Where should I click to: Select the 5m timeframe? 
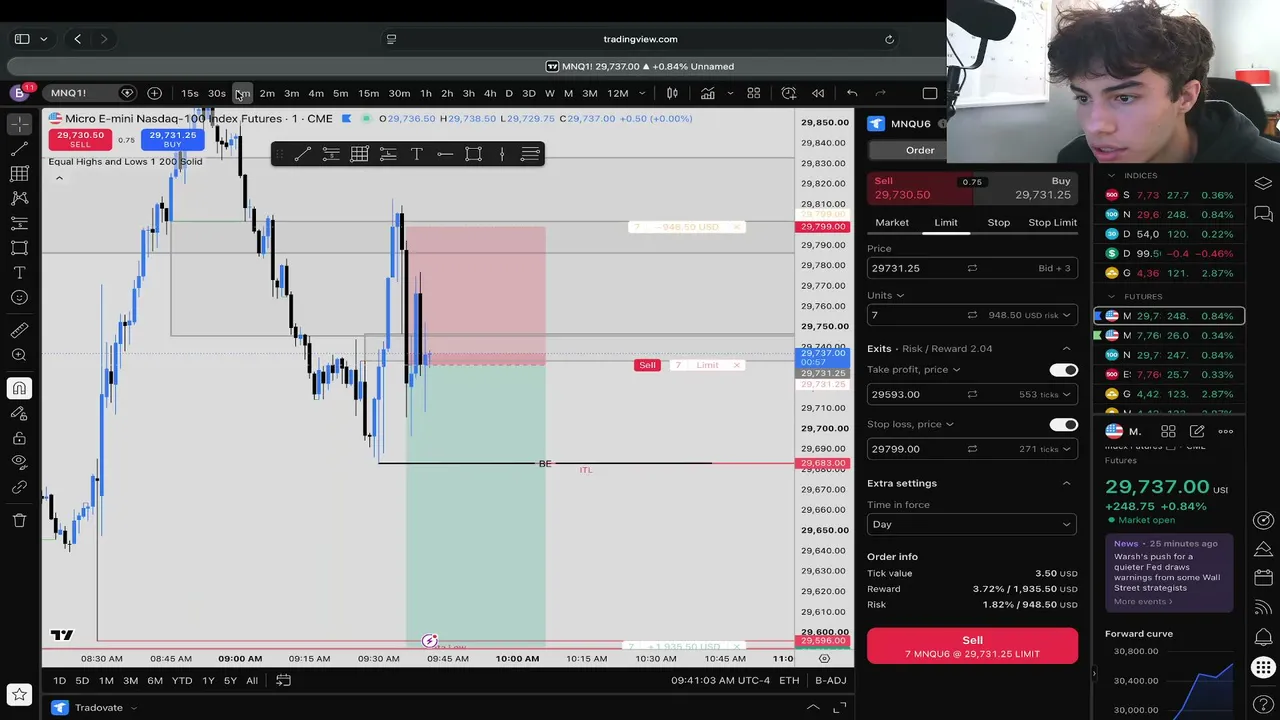coord(340,93)
